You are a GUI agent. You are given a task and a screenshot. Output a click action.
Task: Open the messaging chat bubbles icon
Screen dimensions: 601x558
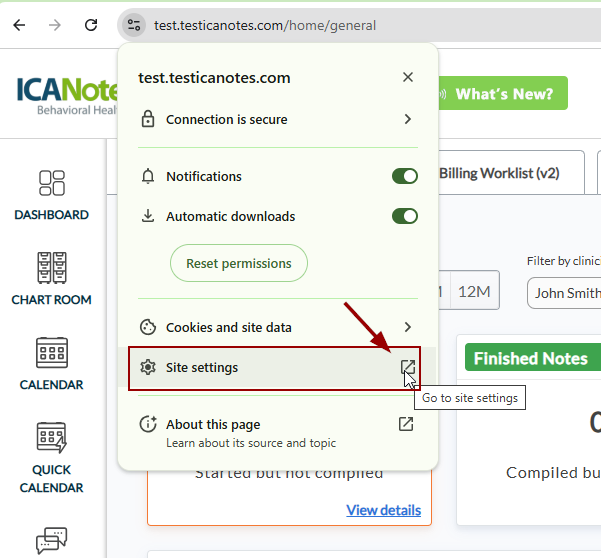(x=52, y=540)
